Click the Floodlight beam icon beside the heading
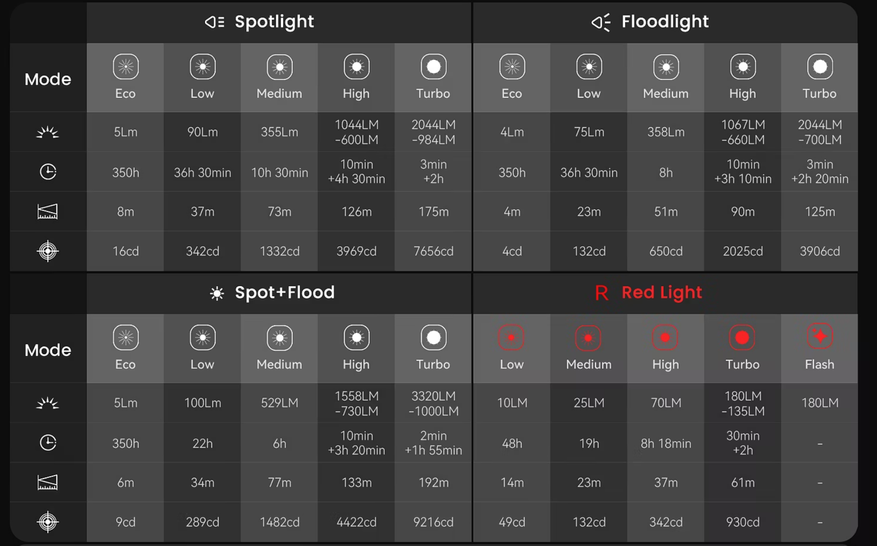Image resolution: width=877 pixels, height=546 pixels. [601, 22]
